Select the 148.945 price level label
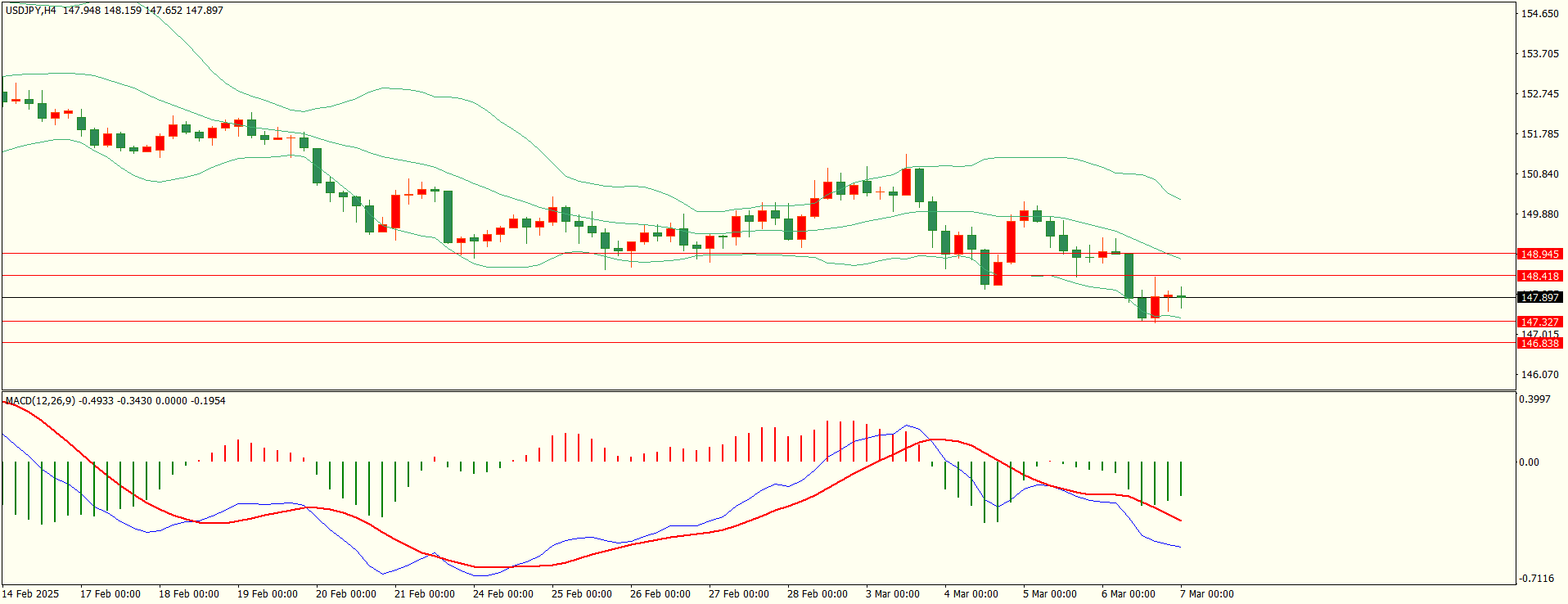Image resolution: width=1568 pixels, height=604 pixels. (1539, 255)
